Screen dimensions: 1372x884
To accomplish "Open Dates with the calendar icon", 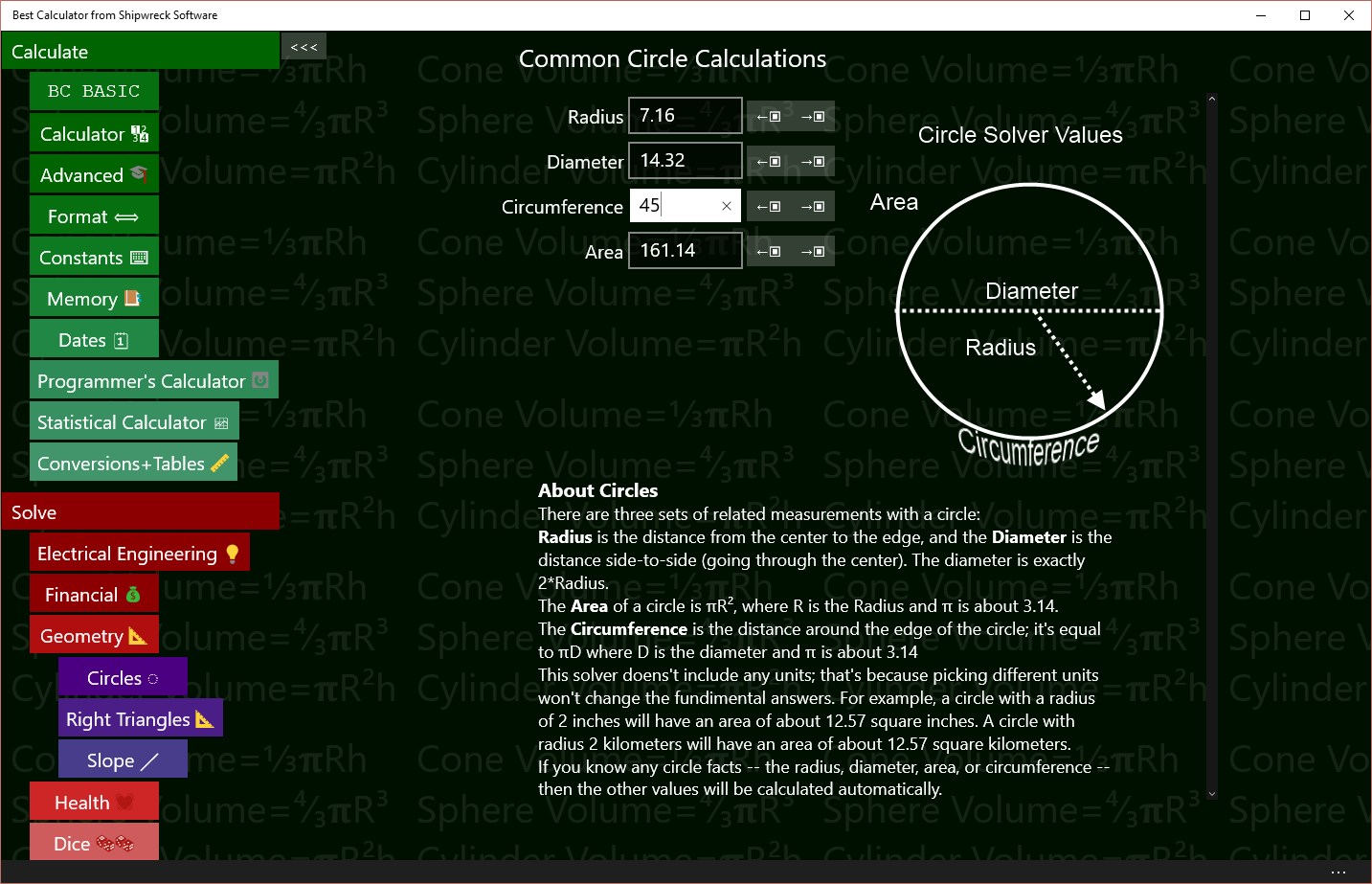I will (93, 339).
